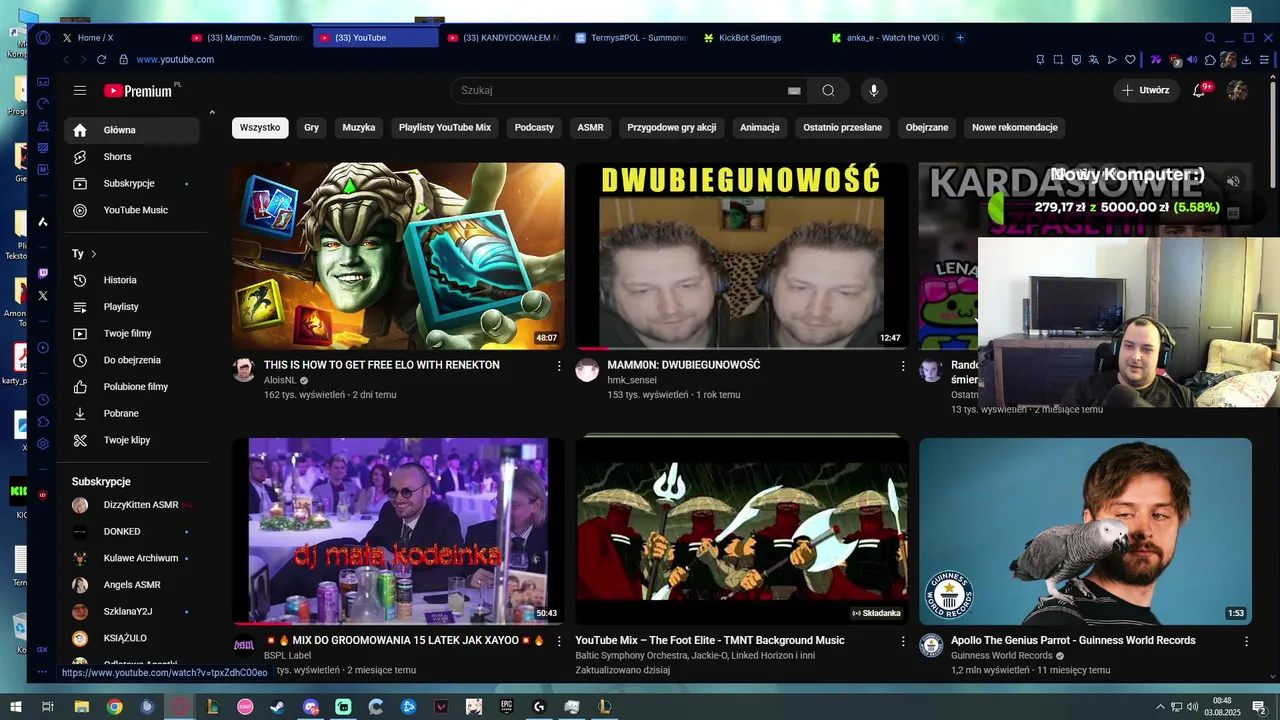
Task: Select the Nowe rekomendacje filter chip
Action: tap(1014, 128)
